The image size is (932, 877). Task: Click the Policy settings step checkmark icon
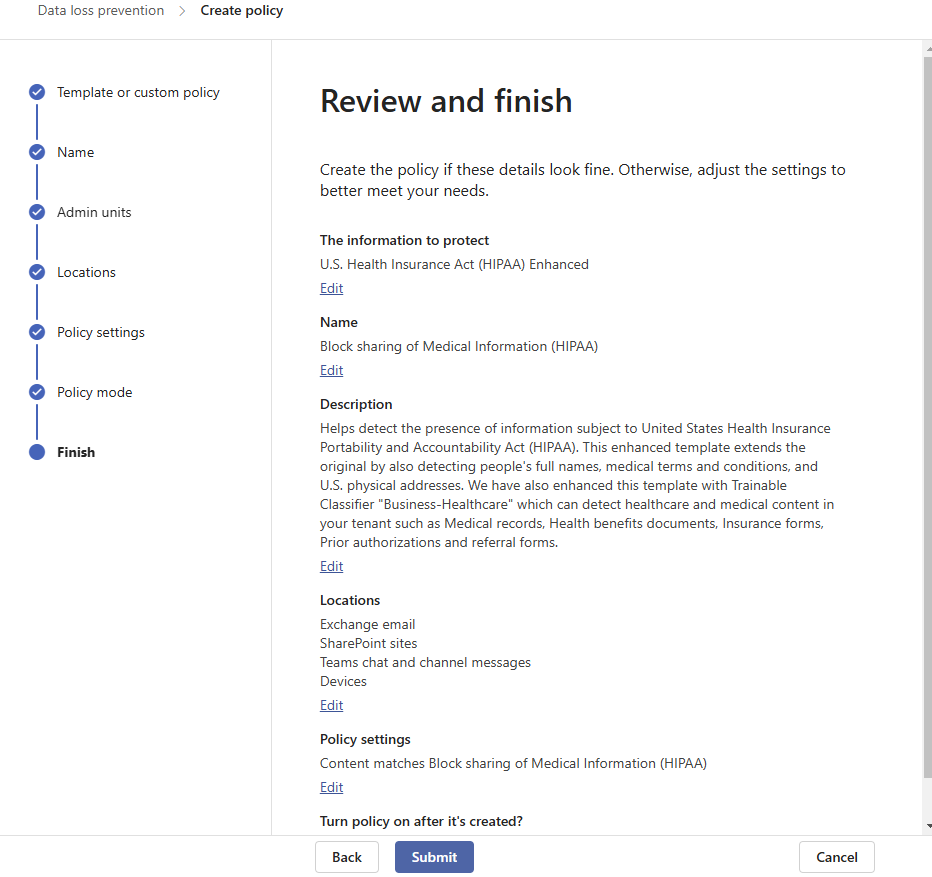[37, 332]
